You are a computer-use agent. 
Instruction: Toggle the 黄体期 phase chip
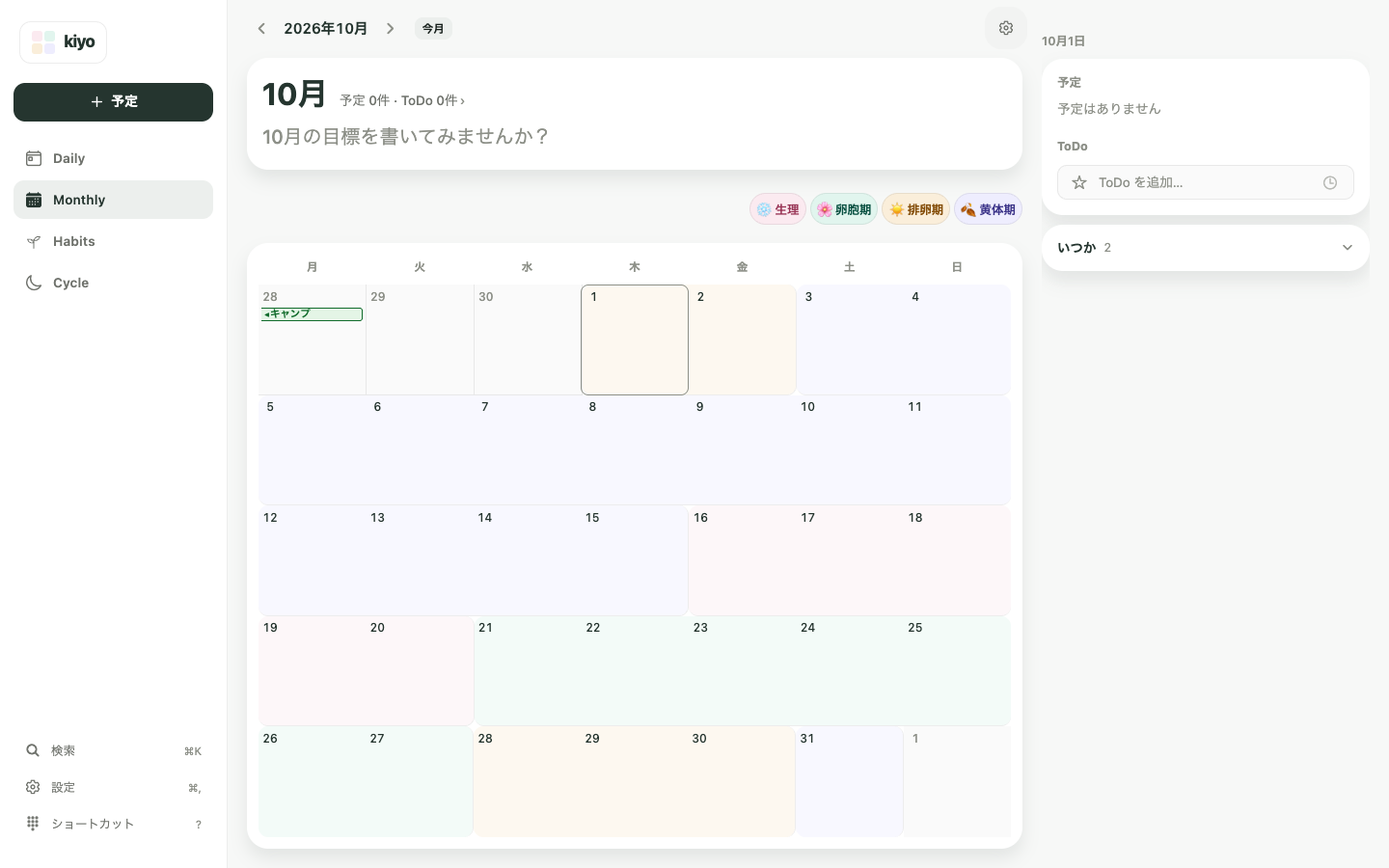pyautogui.click(x=988, y=209)
